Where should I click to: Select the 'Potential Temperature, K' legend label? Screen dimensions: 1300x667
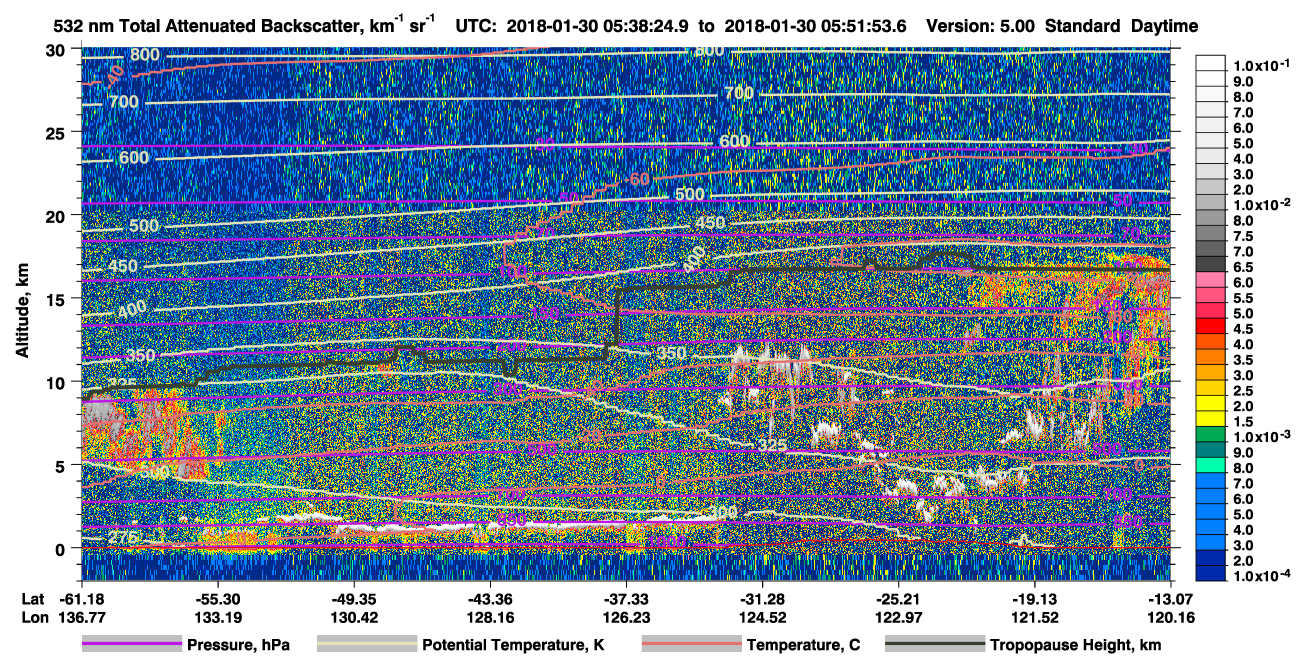click(x=513, y=646)
